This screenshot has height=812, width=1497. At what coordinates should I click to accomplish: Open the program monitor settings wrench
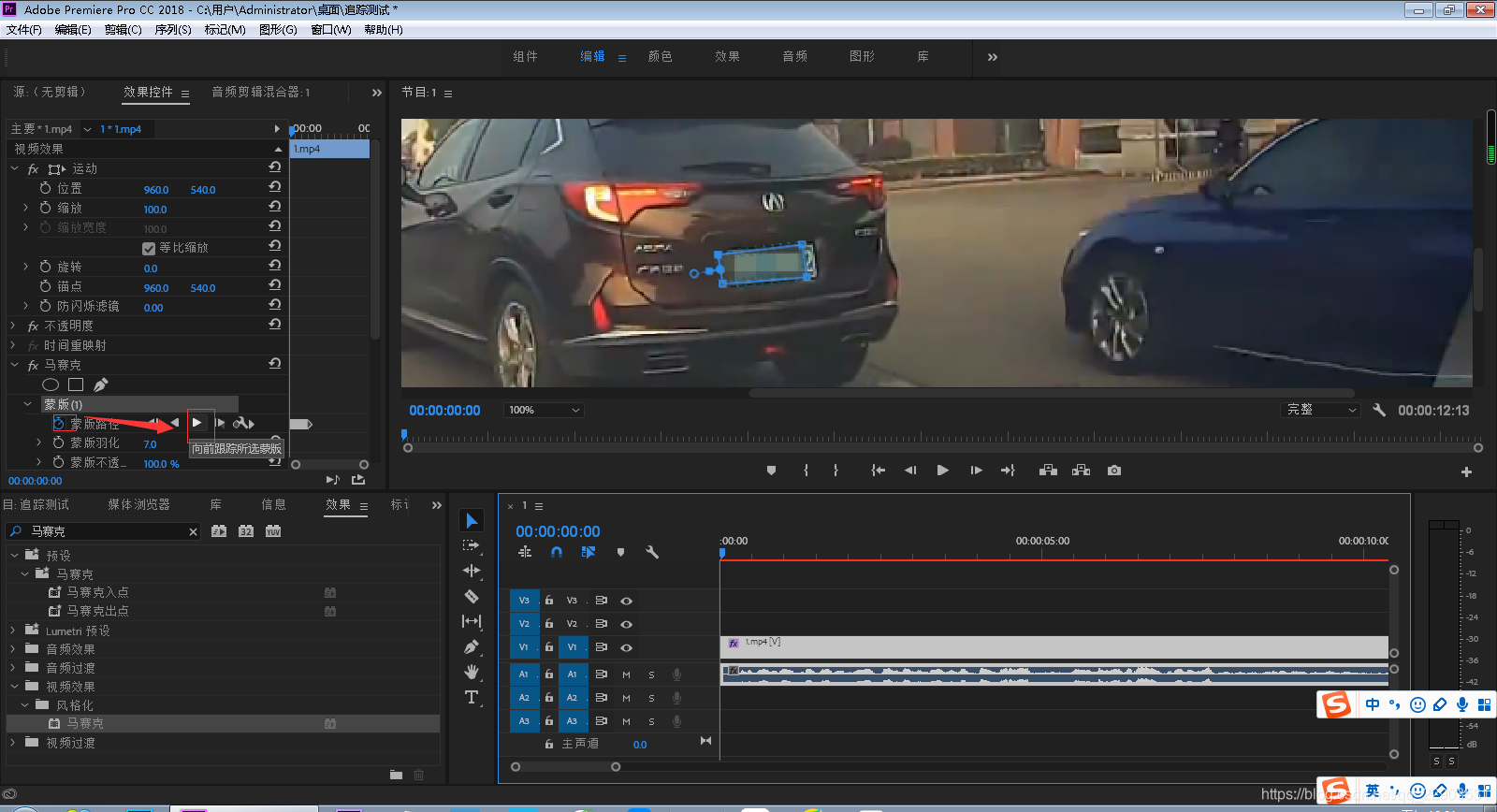pos(1379,410)
